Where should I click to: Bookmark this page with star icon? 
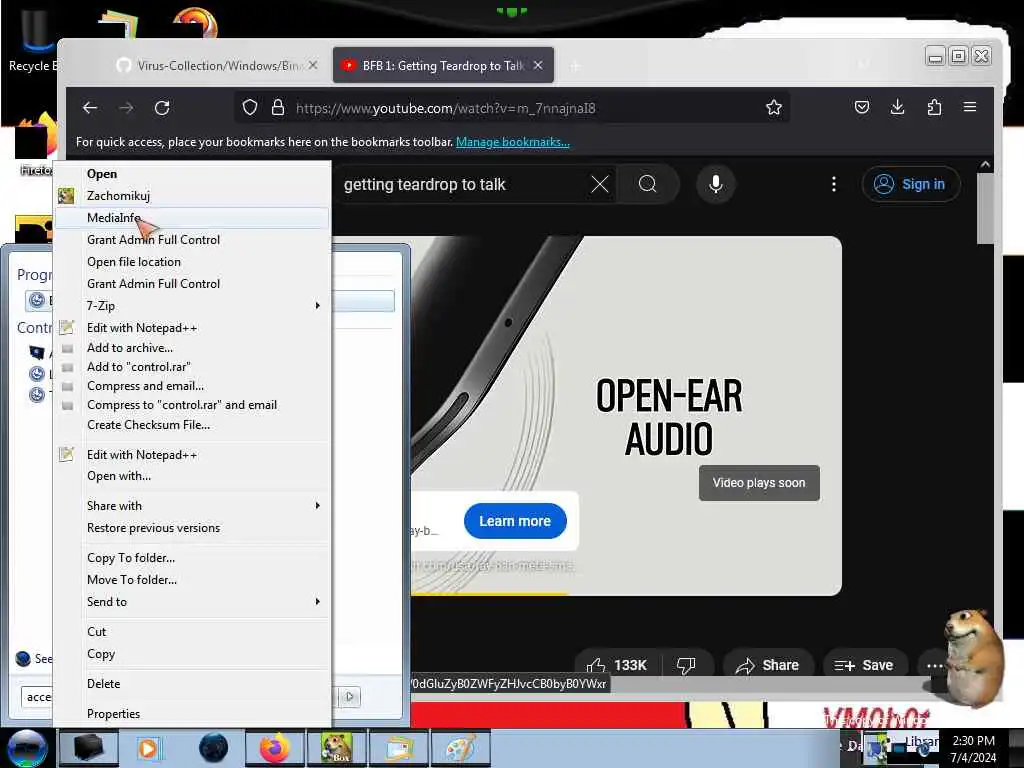[774, 108]
